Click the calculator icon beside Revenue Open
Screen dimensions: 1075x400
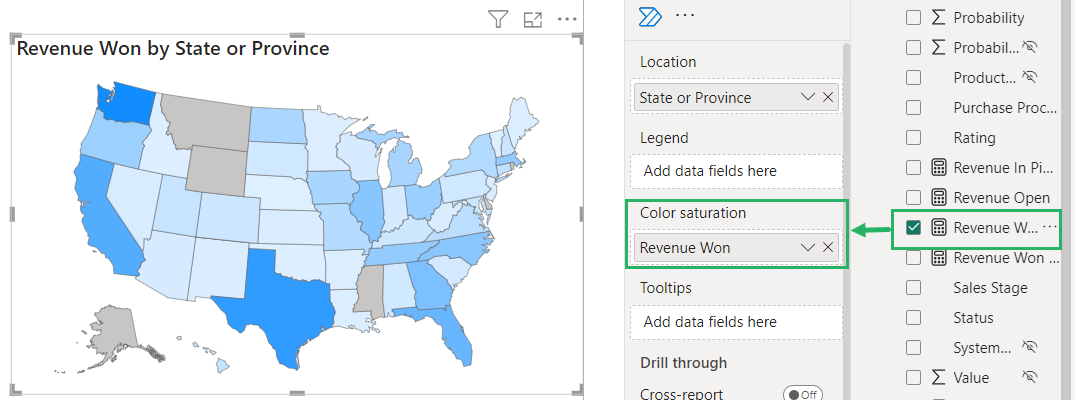click(x=939, y=197)
